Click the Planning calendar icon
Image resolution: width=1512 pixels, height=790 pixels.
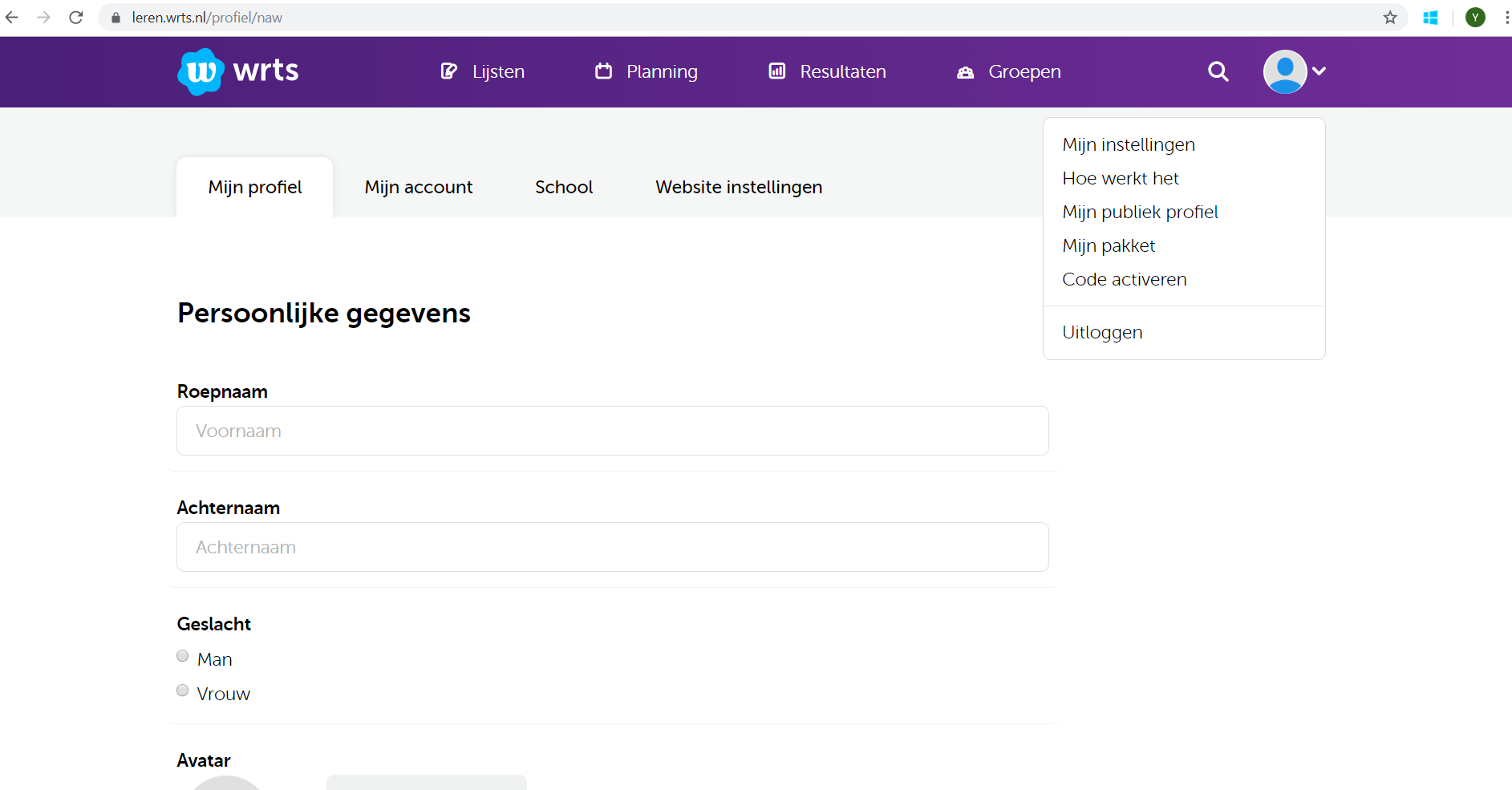(x=603, y=71)
